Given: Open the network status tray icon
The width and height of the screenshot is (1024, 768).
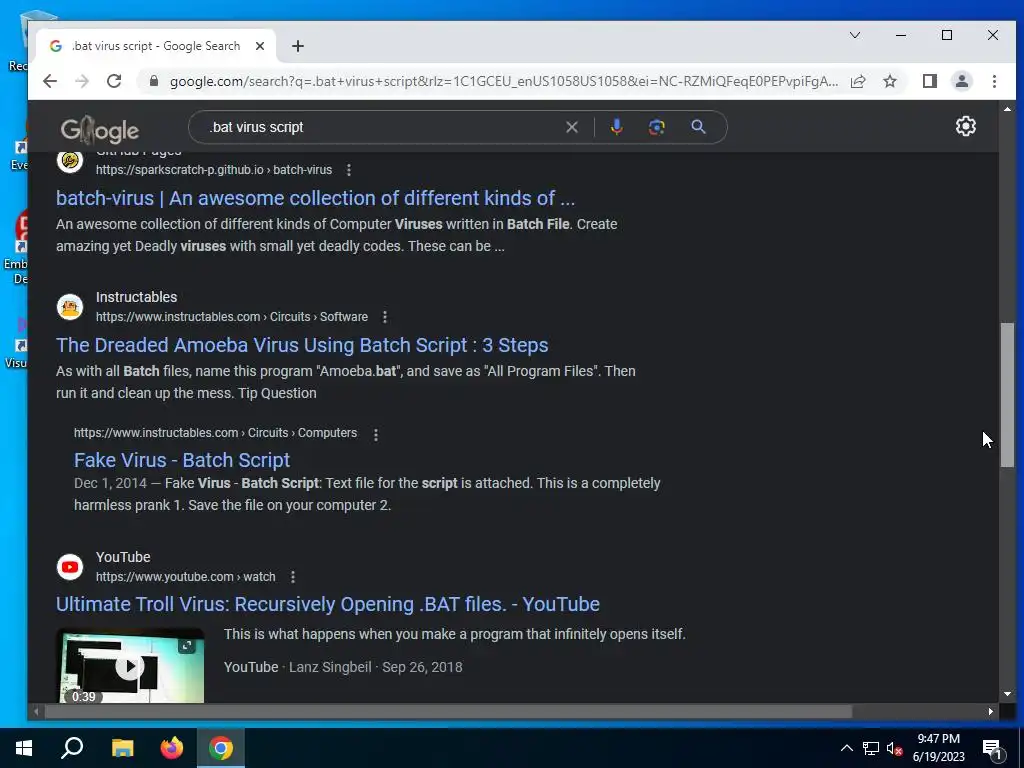Looking at the screenshot, I should tap(871, 748).
